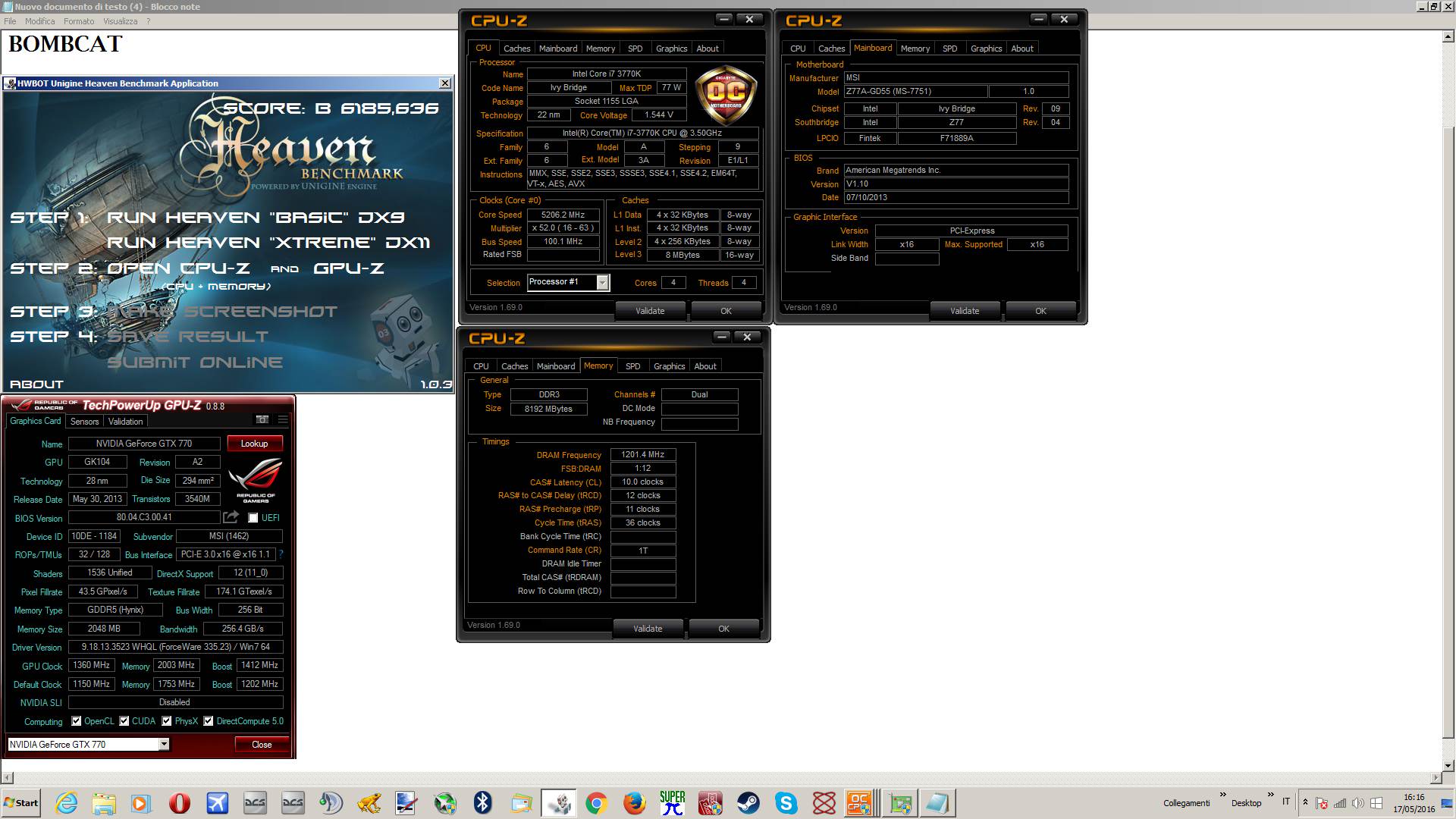1456x819 pixels.
Task: Open the Formato menu in Notepad
Action: [79, 21]
